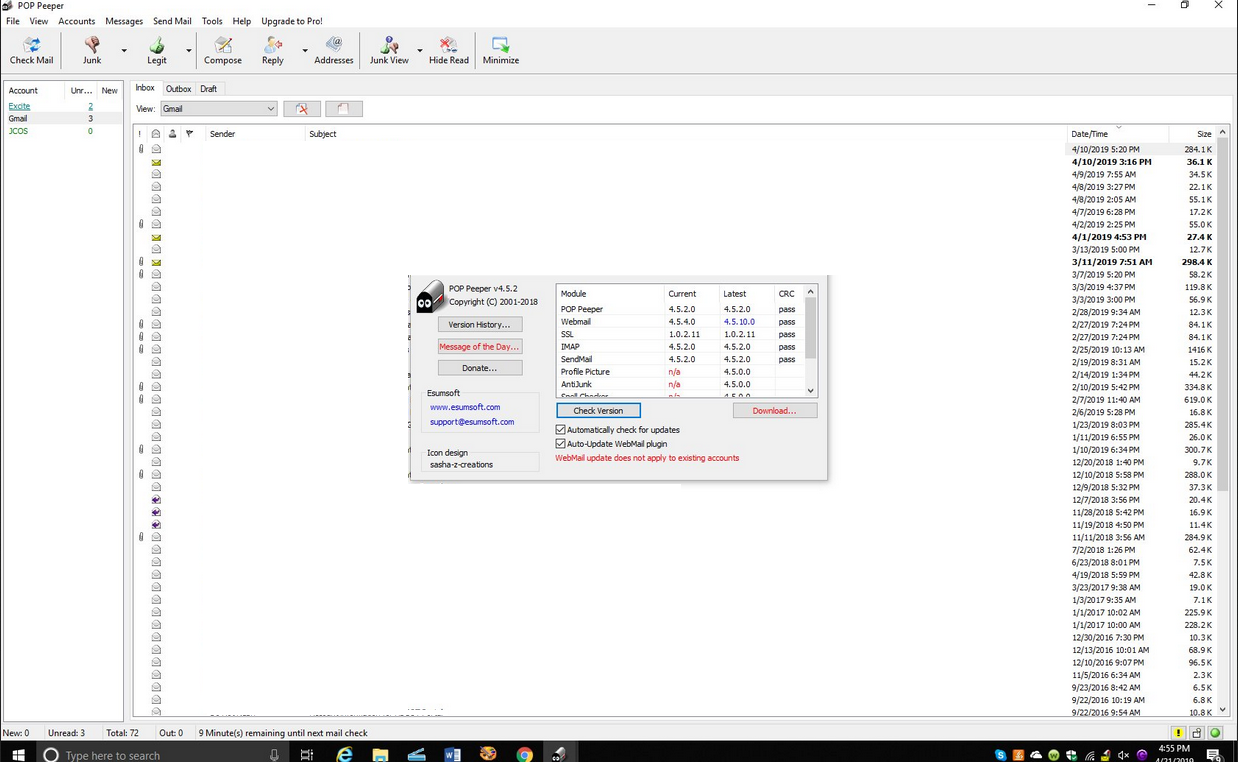Switch to the Outbox tab
The image size is (1238, 762).
tap(178, 89)
